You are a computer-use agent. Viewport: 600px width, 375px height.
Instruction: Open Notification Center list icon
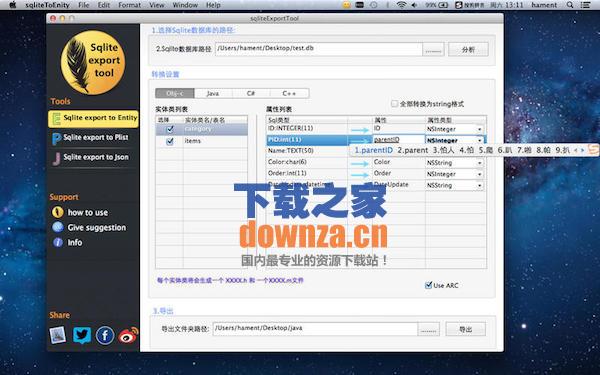pos(585,5)
